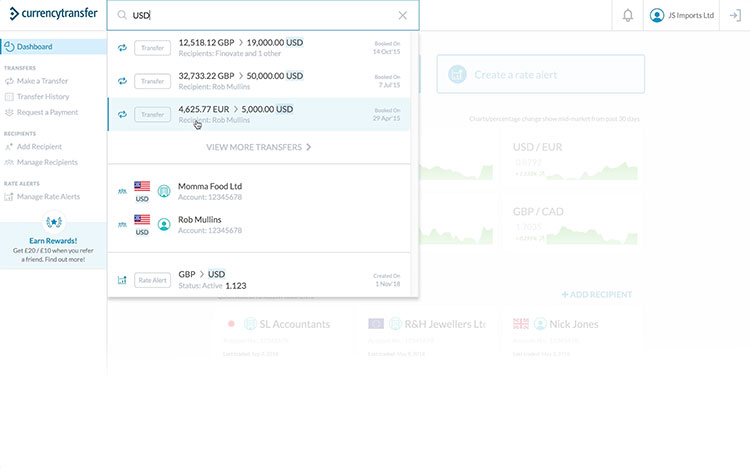Click the repeat icon for the 12,518.12 GBP transfer

122,47
